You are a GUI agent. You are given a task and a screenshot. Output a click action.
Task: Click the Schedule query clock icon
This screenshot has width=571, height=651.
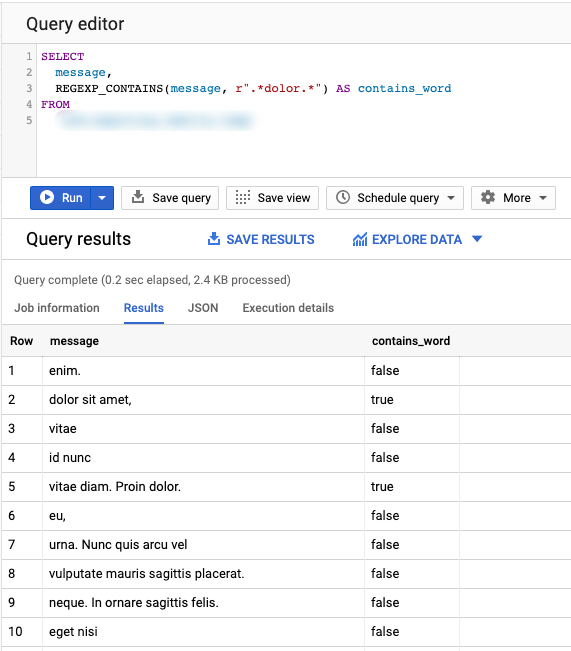[343, 197]
